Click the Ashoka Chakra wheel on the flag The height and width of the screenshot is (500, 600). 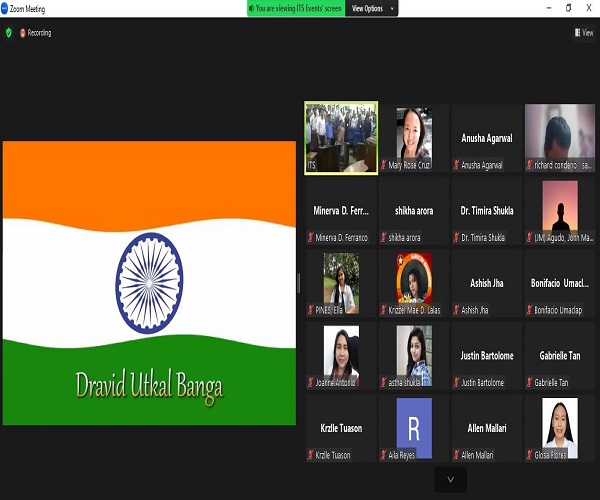tap(149, 283)
